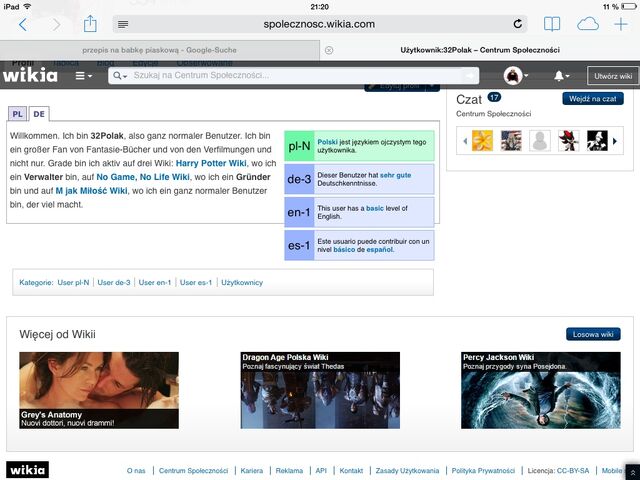640x480 pixels.
Task: Click footer Wikia logo
Action: coord(27,470)
